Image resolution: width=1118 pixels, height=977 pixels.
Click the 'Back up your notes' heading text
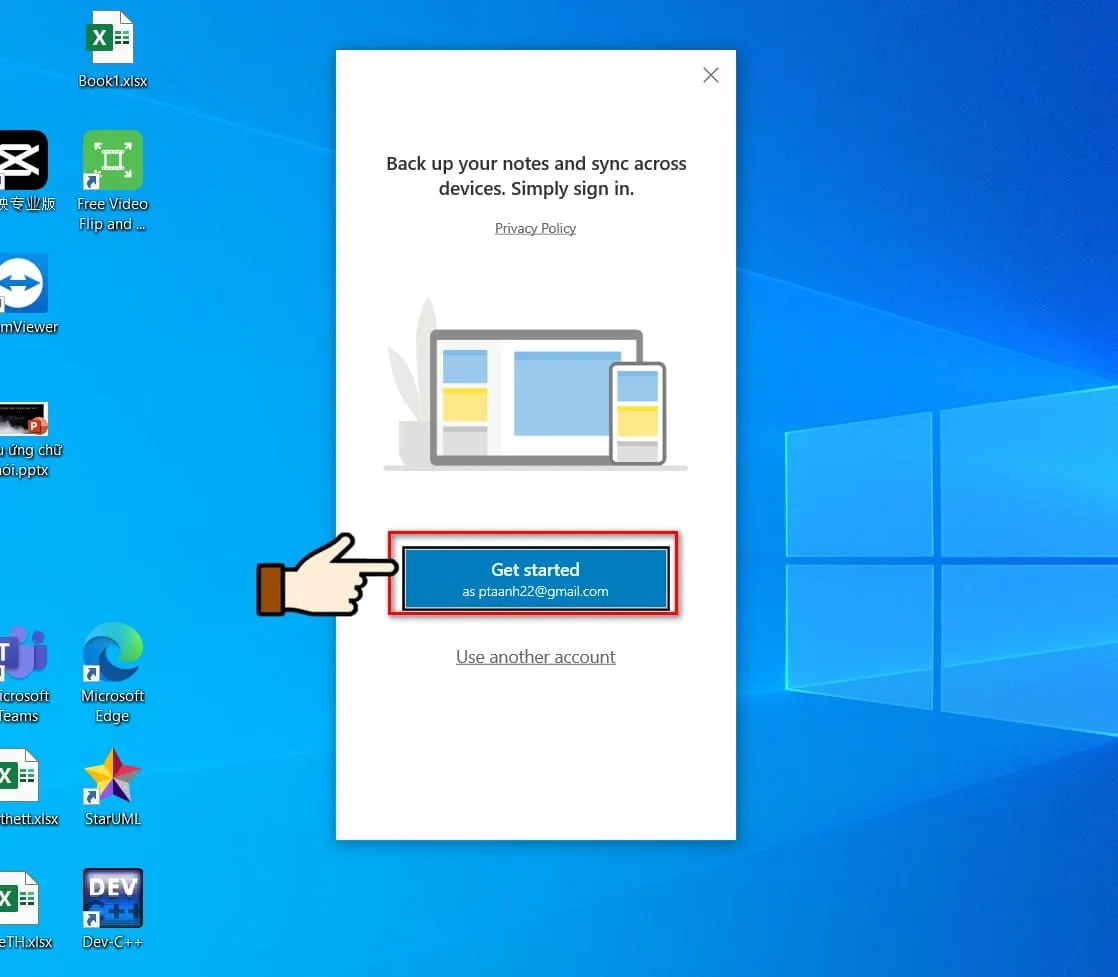coord(536,175)
